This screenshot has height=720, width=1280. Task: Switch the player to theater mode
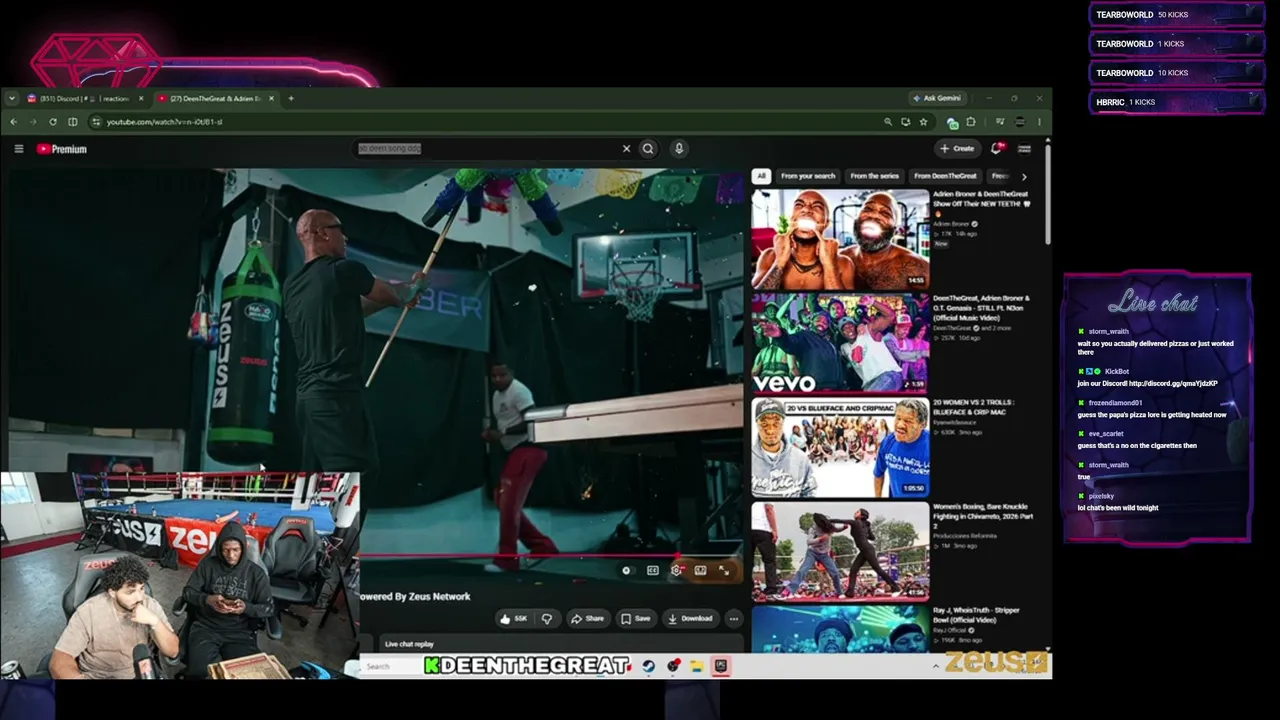(700, 570)
